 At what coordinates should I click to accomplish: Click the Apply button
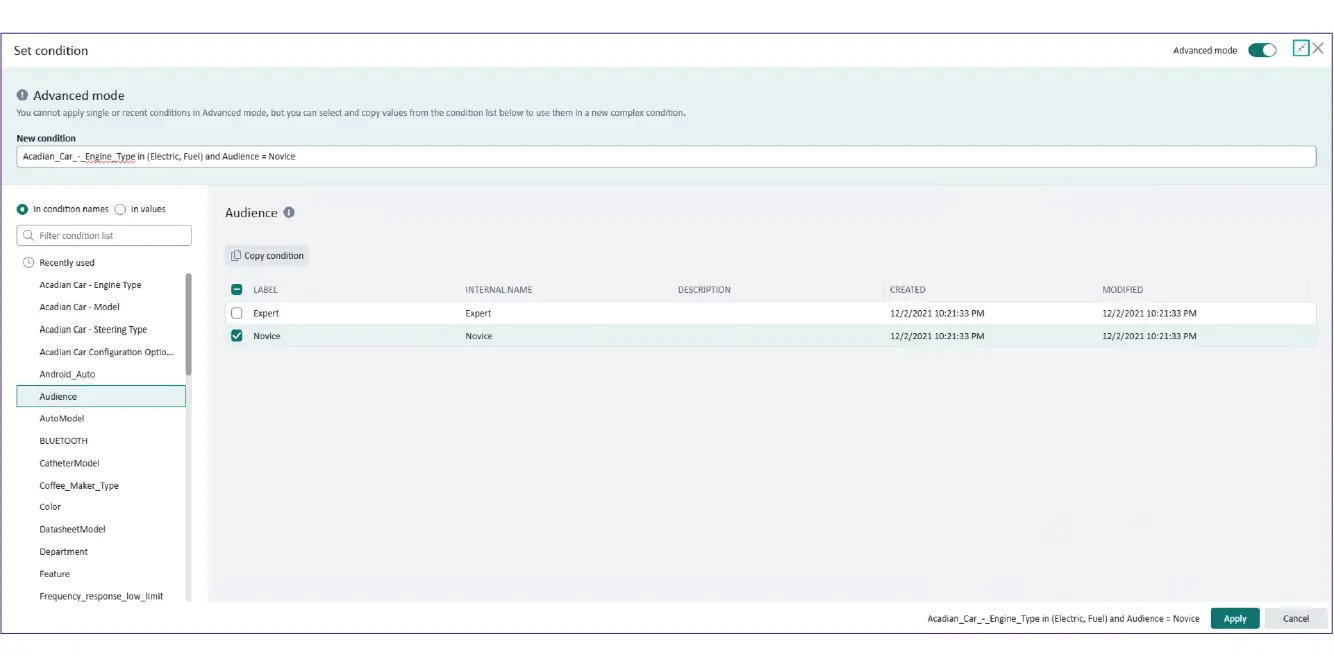tap(1235, 618)
